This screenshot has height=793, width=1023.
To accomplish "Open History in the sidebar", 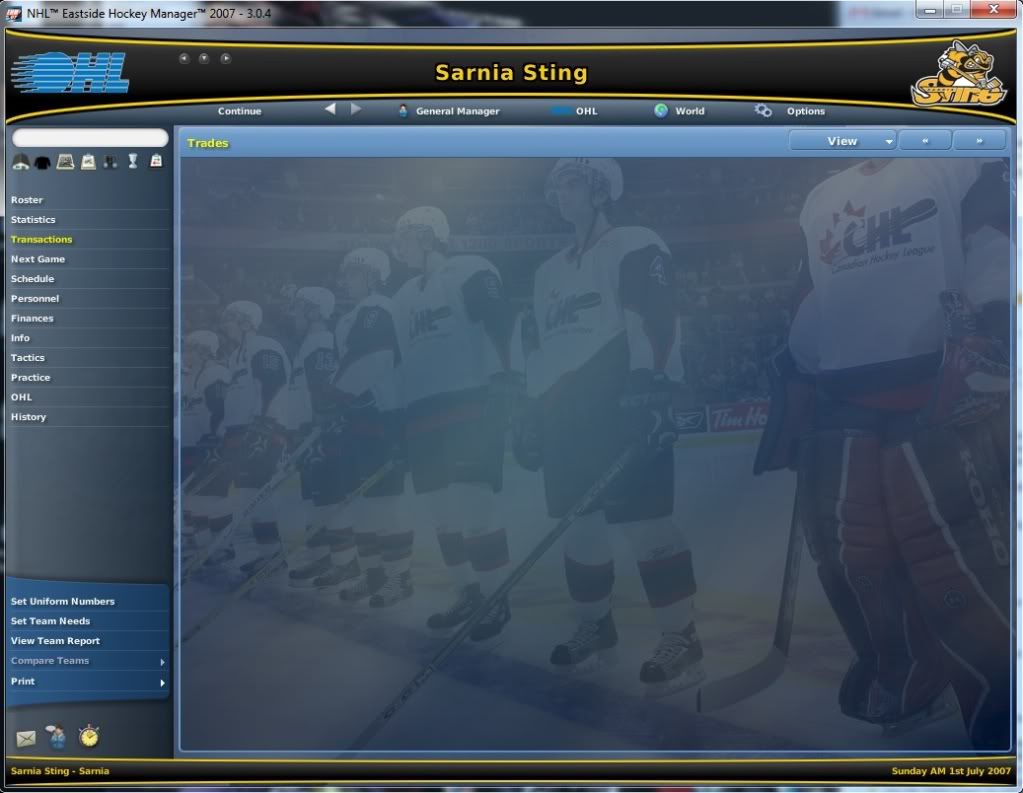I will [x=29, y=416].
